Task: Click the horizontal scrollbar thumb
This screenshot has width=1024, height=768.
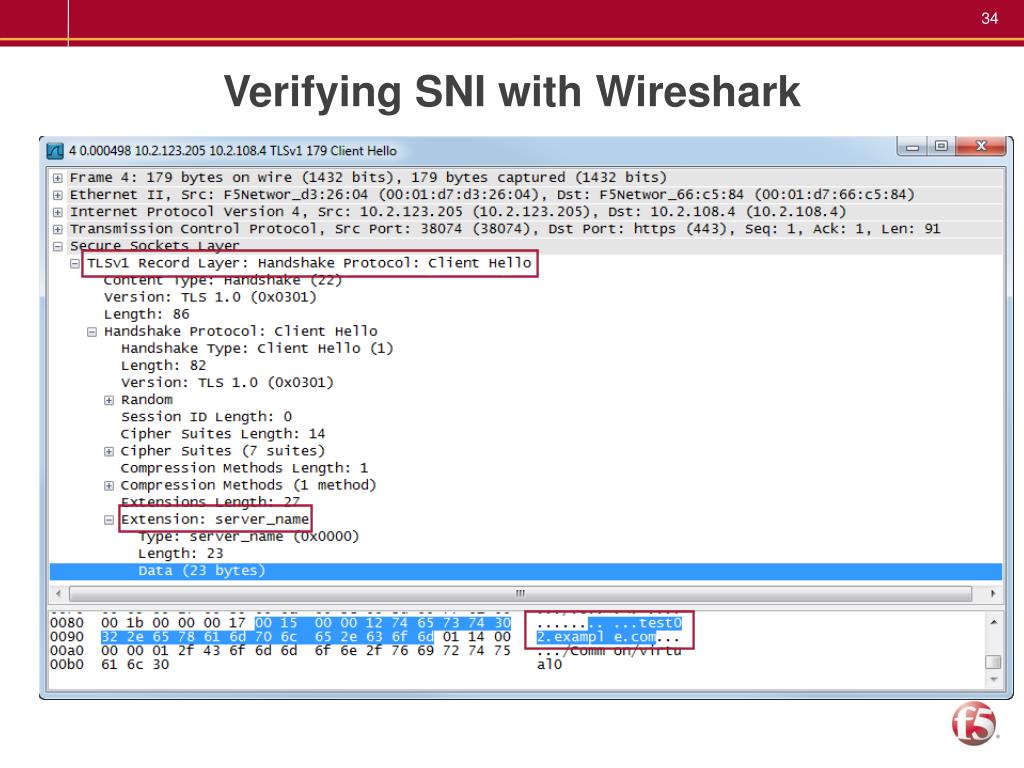Action: (x=520, y=594)
